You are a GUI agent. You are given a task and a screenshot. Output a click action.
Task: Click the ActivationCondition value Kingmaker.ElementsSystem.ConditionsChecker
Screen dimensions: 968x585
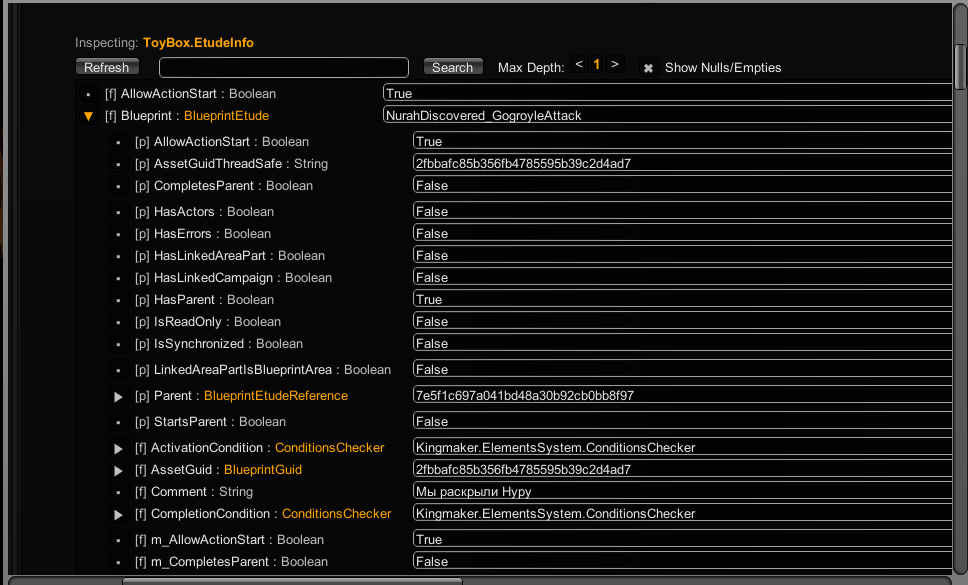(682, 447)
